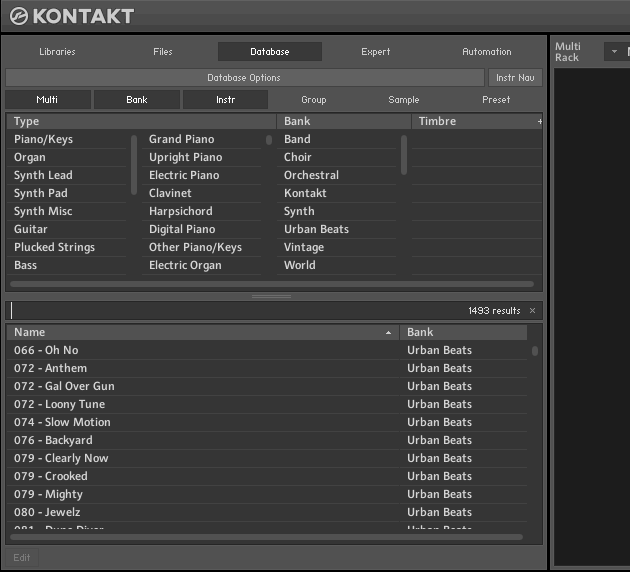Select result 074 - Slow Motion
The height and width of the screenshot is (572, 630).
pos(267,422)
